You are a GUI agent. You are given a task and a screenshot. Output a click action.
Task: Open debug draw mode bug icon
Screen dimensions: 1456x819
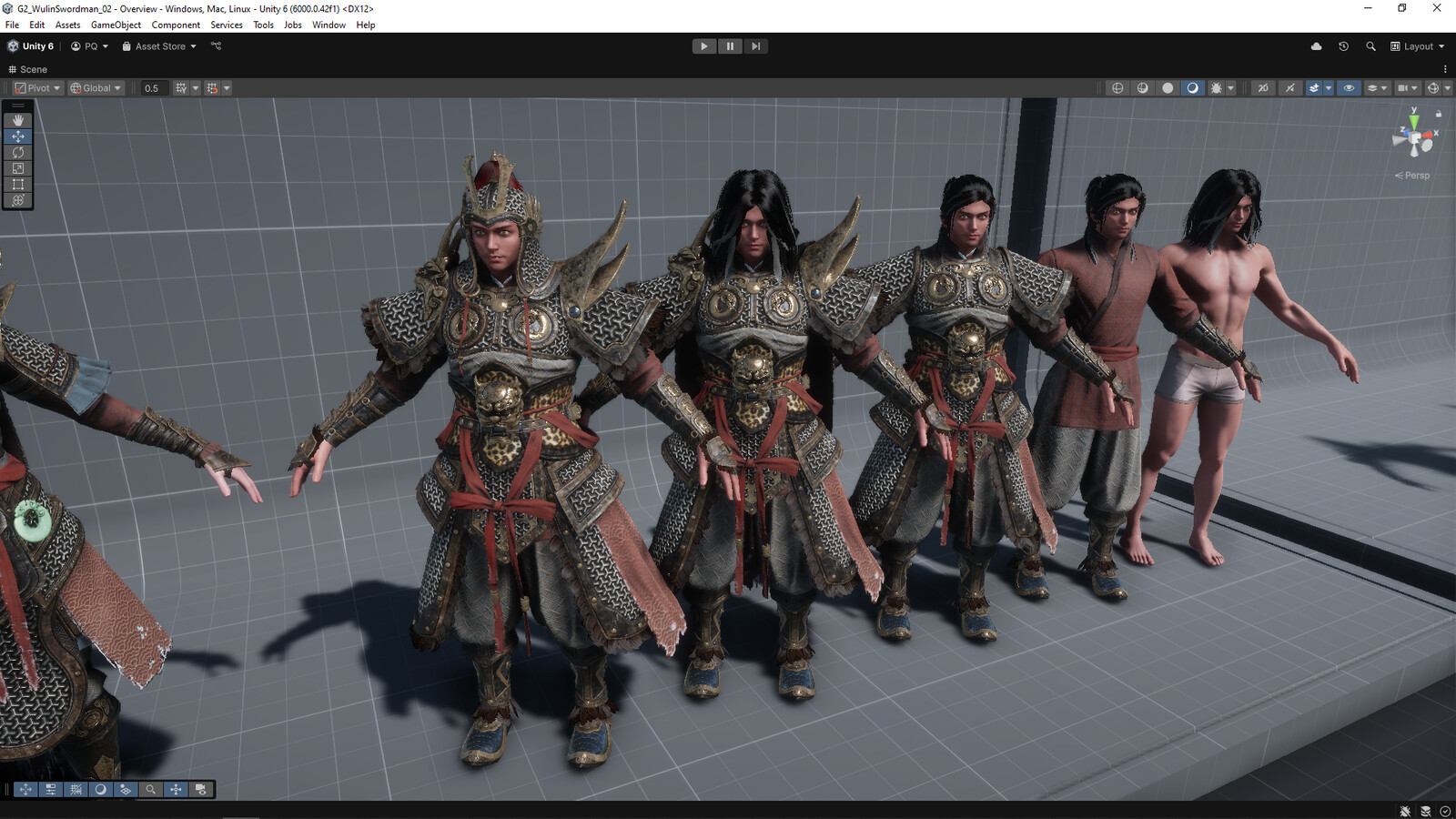coord(1216,88)
